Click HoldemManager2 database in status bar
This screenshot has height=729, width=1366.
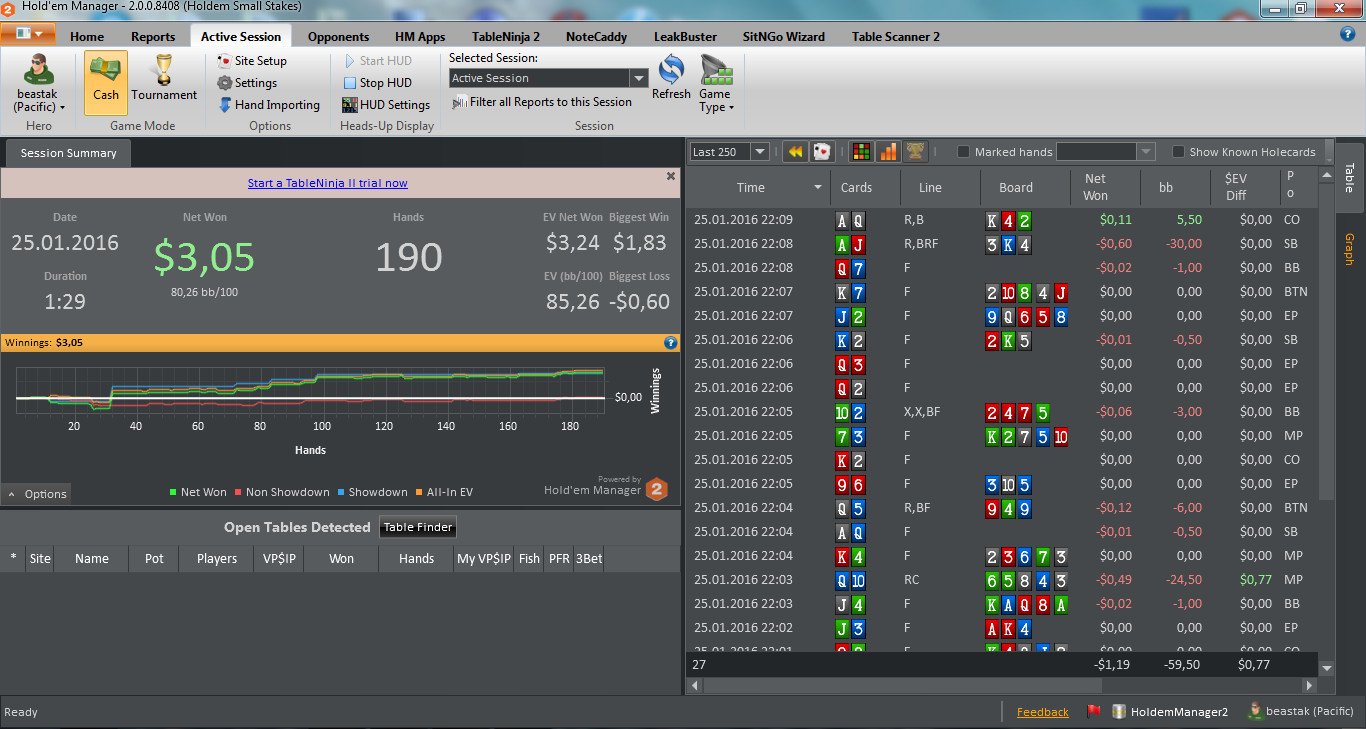pos(1169,712)
